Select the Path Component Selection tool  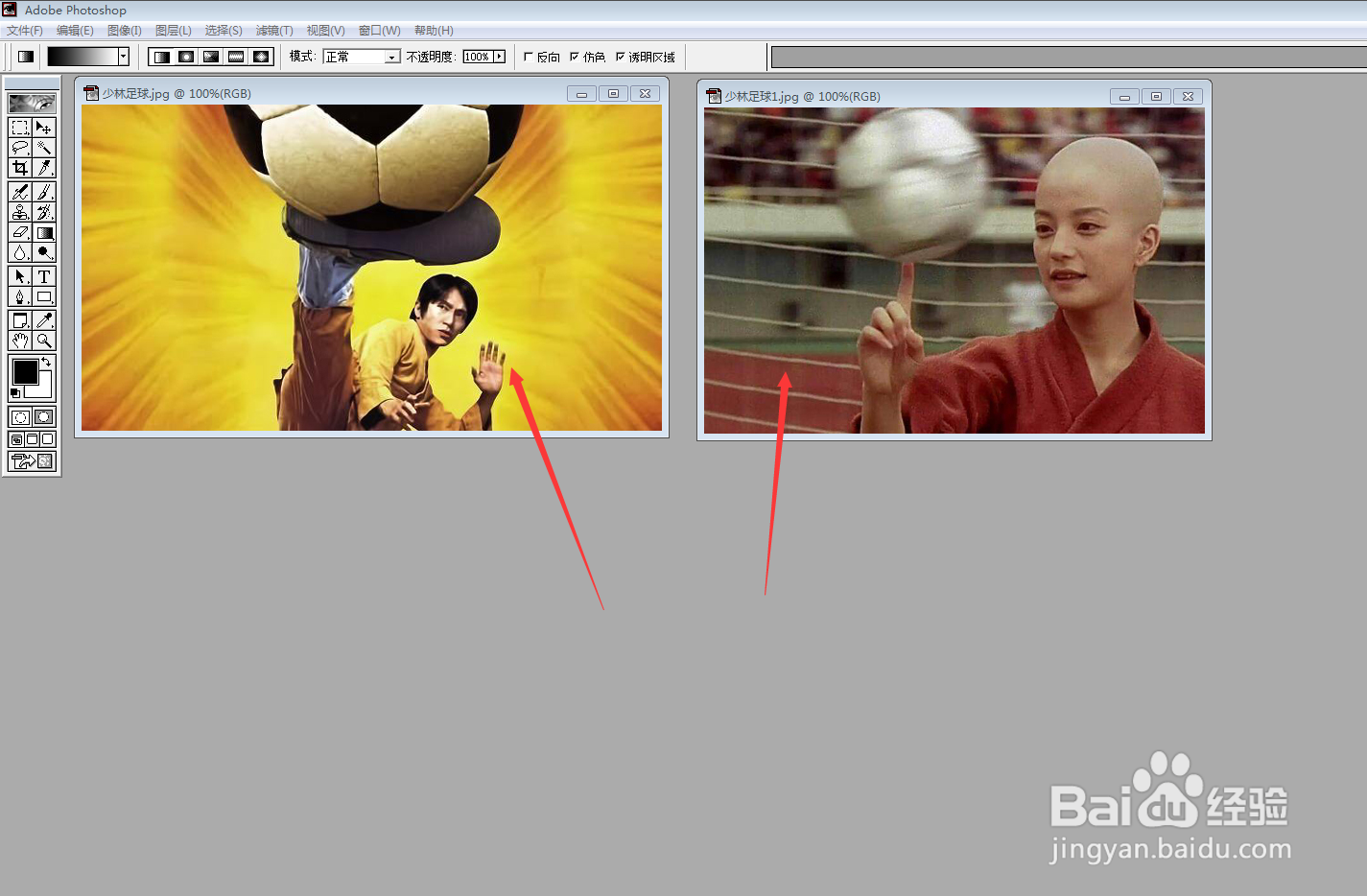point(20,276)
